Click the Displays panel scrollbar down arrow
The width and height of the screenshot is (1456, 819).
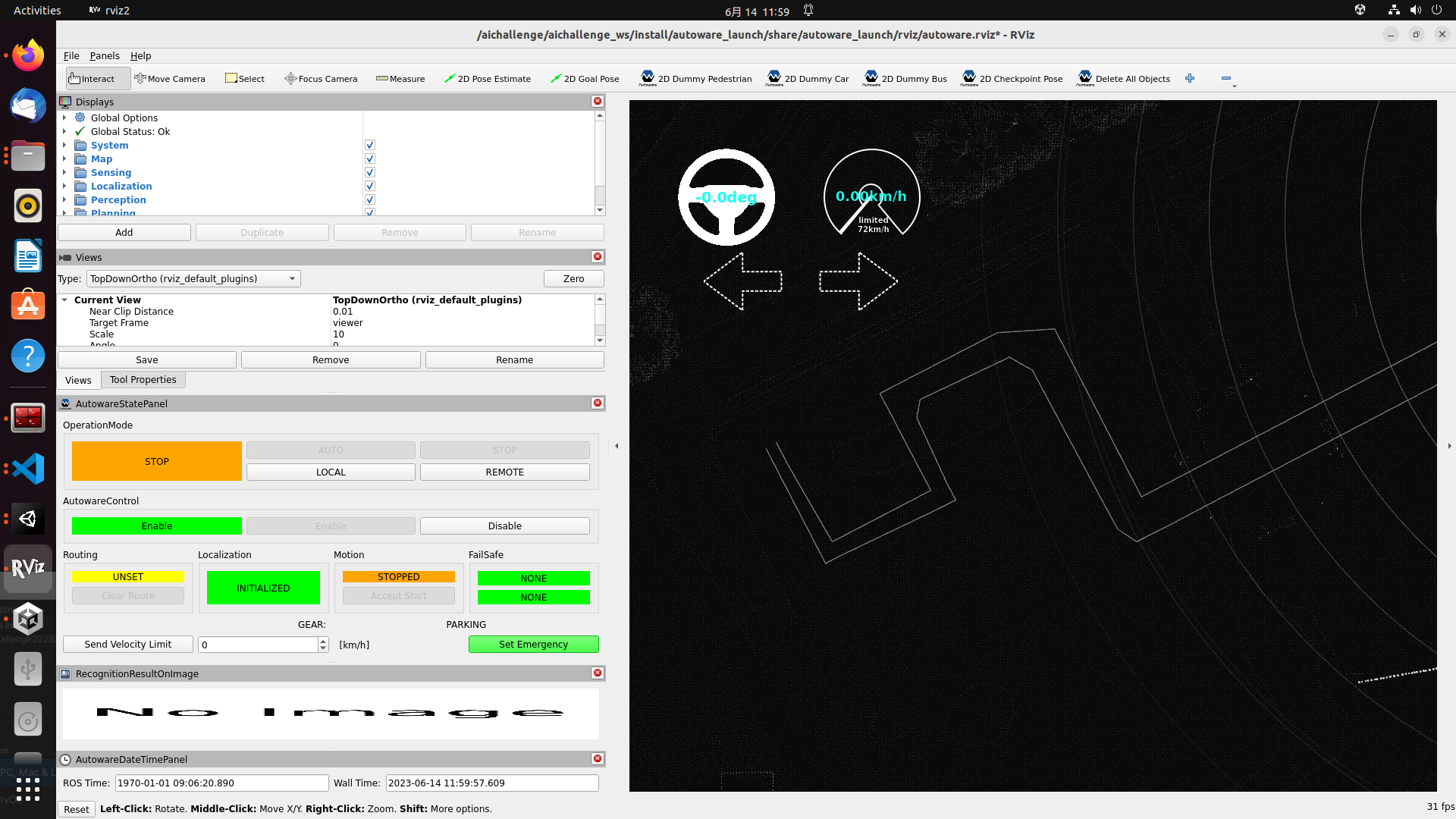pyautogui.click(x=600, y=210)
